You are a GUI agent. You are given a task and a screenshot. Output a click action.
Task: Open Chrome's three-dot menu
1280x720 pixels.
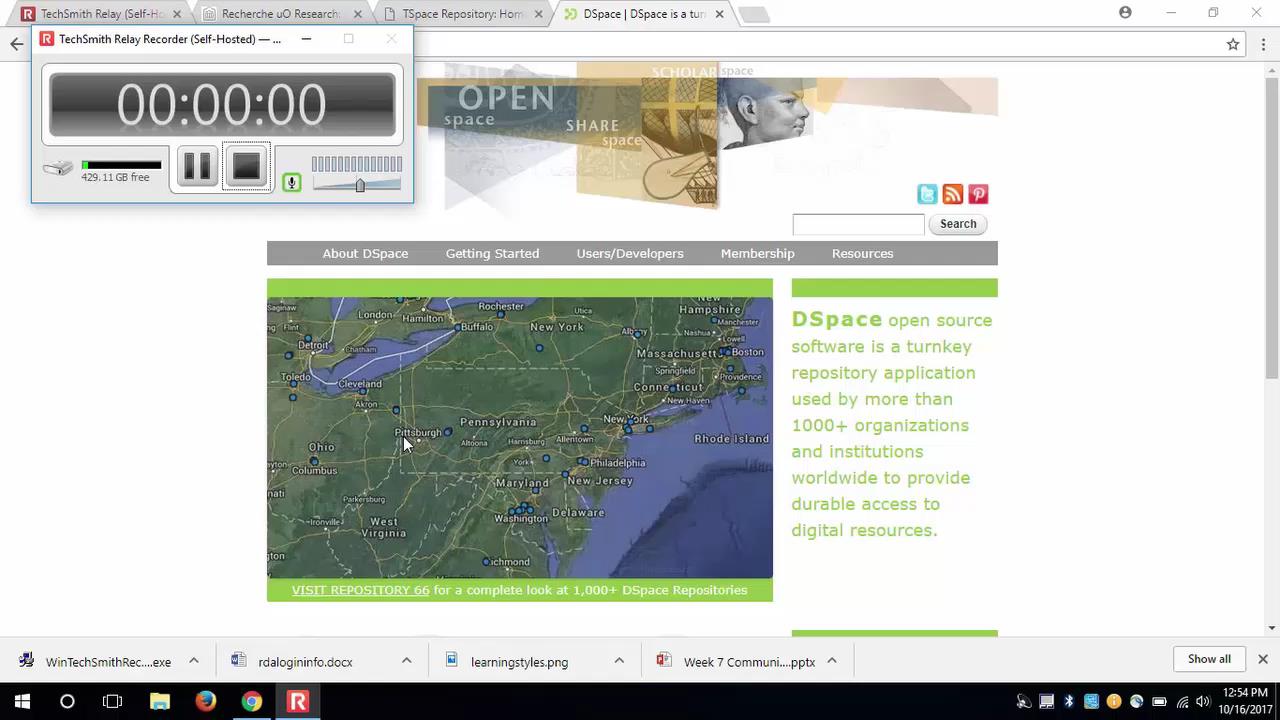click(x=1263, y=45)
